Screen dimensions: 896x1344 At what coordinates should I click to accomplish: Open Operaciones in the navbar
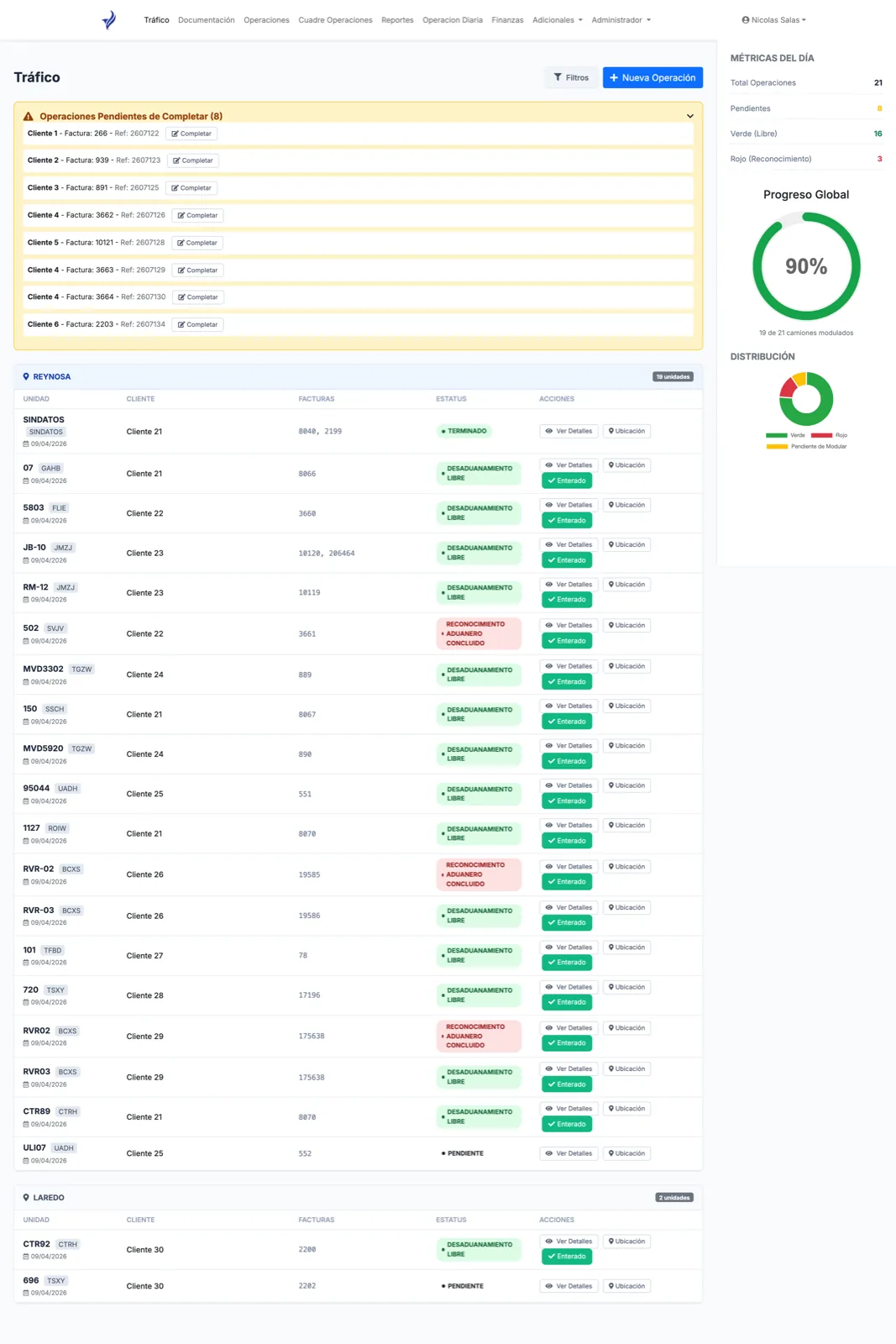pos(266,20)
